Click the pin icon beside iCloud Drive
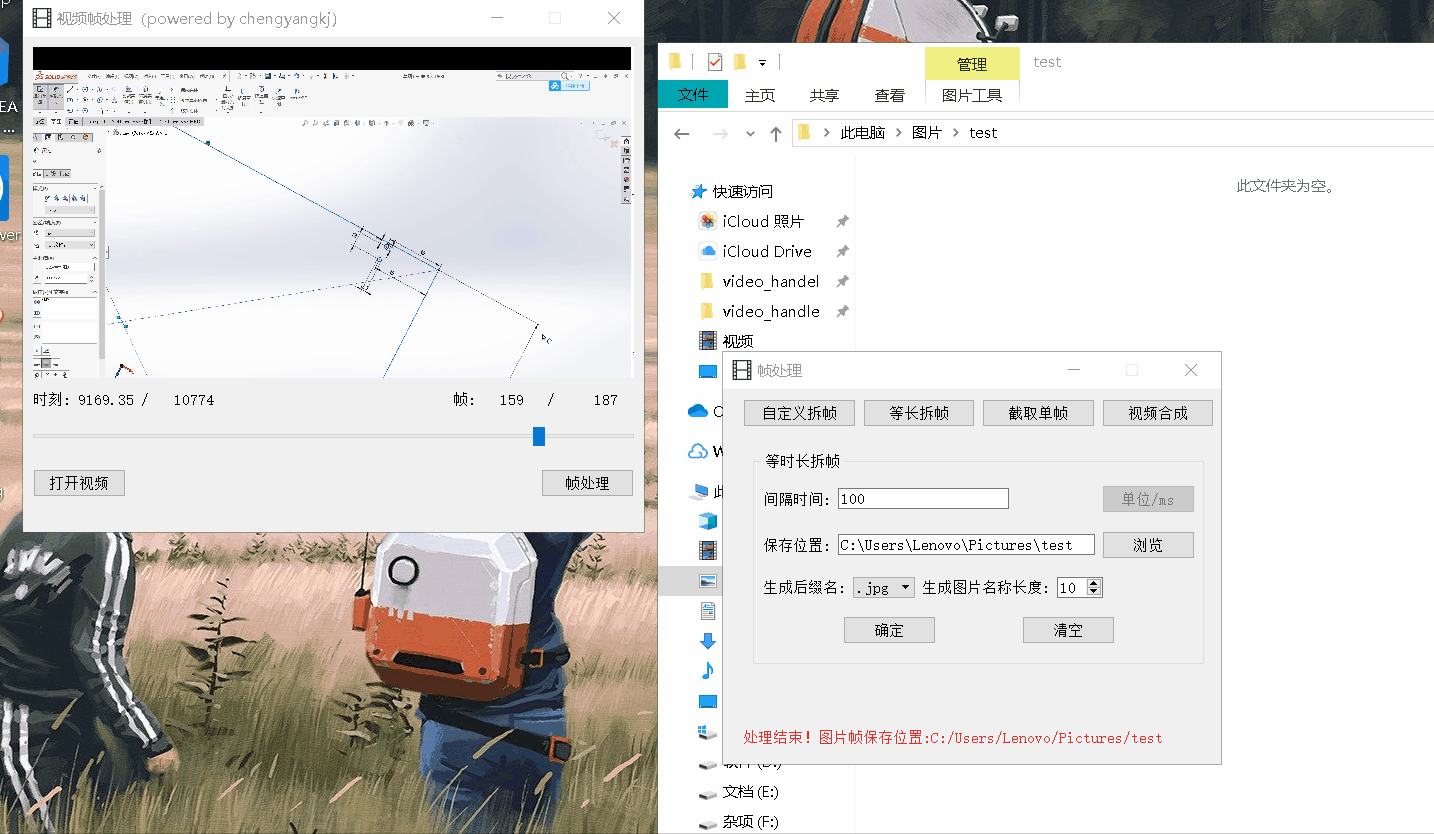 coord(843,252)
